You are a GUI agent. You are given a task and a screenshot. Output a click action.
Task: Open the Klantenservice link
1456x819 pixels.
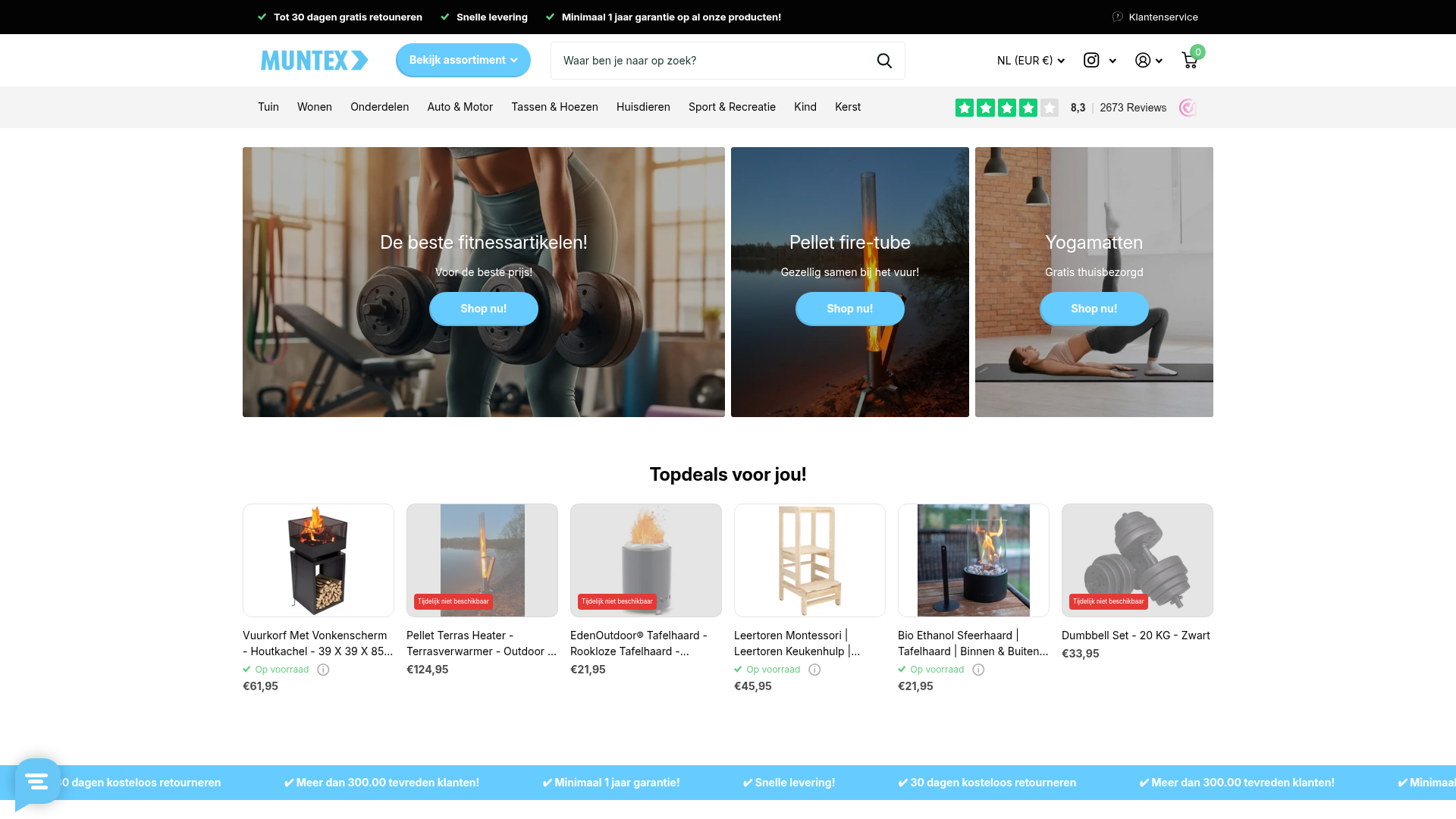coord(1163,17)
